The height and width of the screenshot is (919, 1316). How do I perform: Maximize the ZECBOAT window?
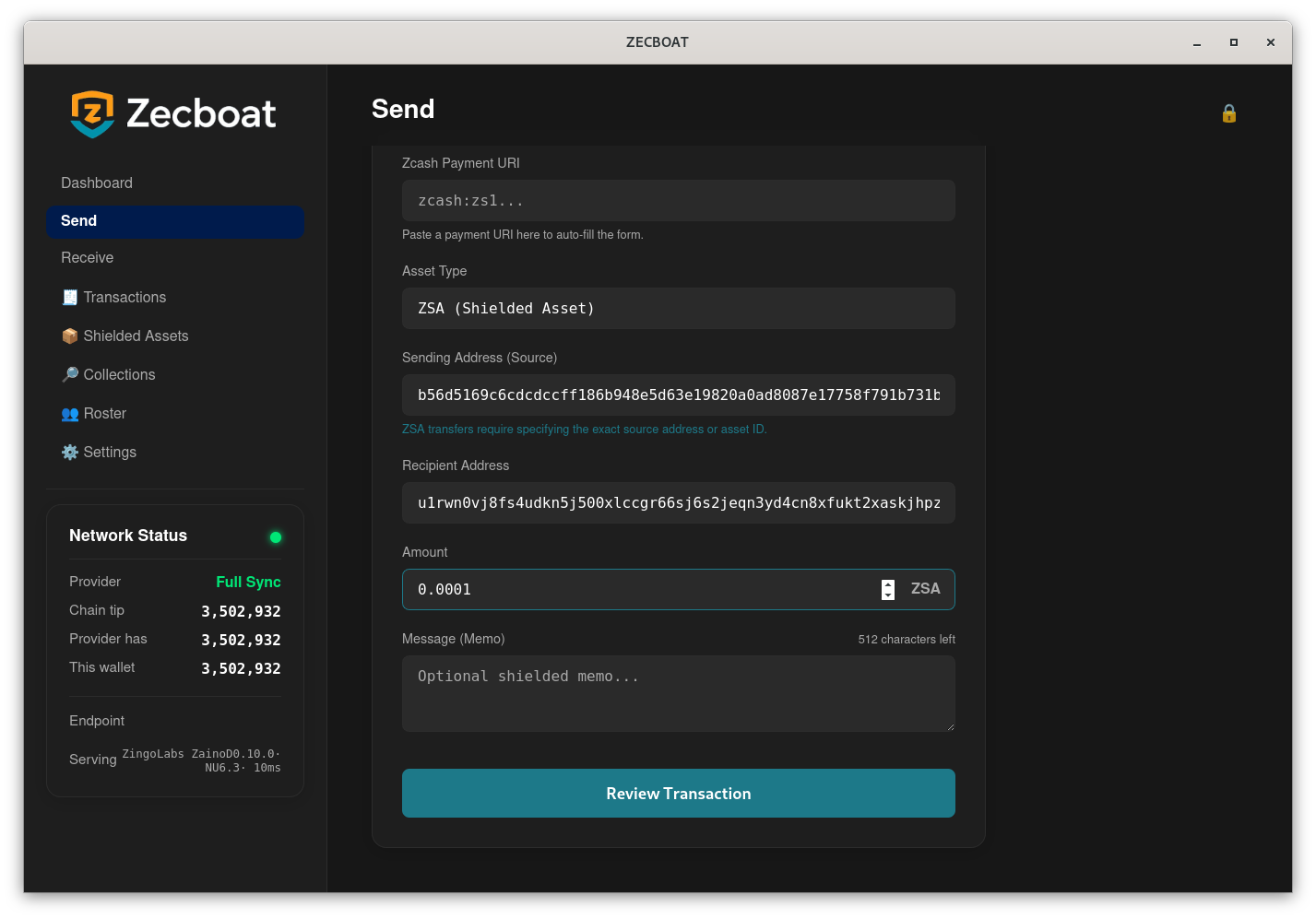(1234, 42)
